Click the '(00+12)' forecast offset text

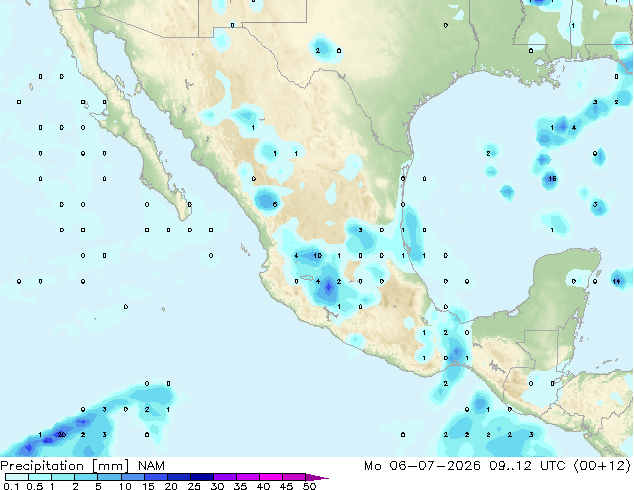click(602, 466)
